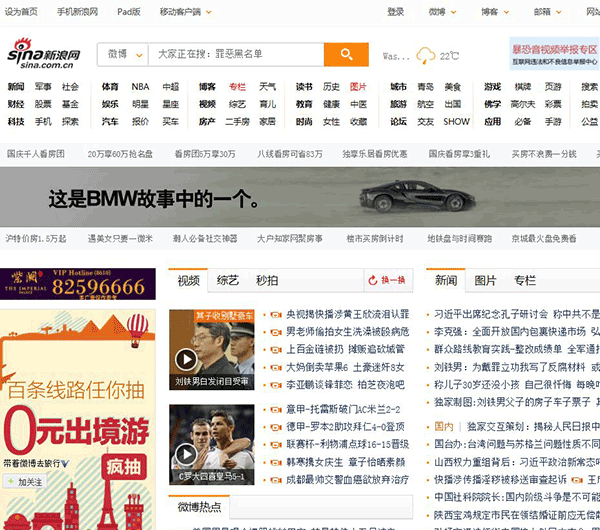Click the 22℃ temperature reading
Viewport: 600px width, 530px height.
tap(449, 56)
